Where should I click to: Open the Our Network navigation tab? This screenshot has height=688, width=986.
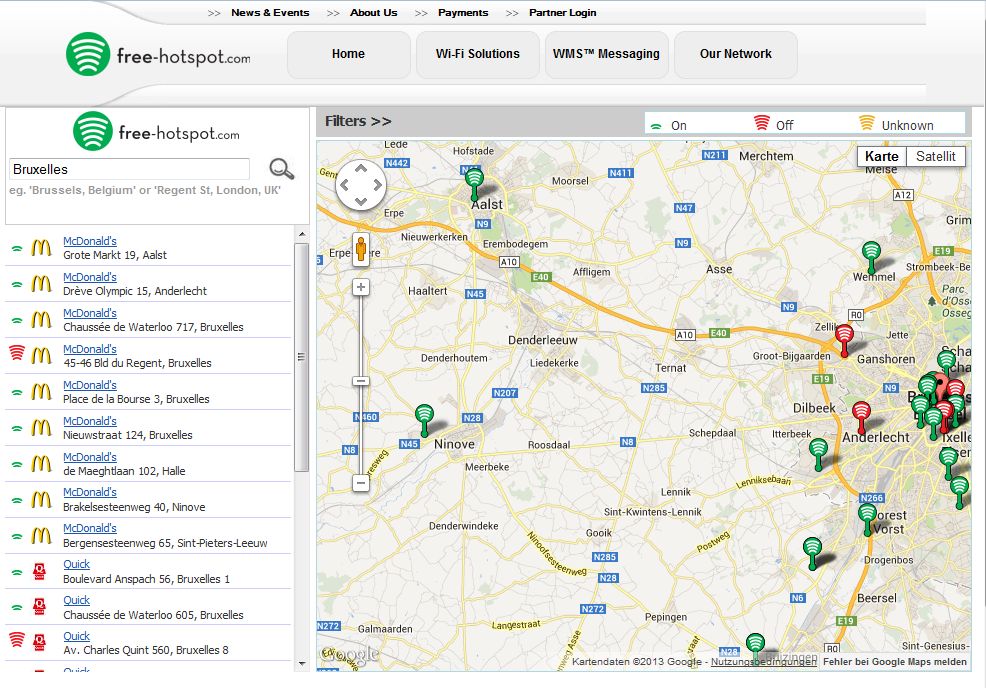point(736,55)
